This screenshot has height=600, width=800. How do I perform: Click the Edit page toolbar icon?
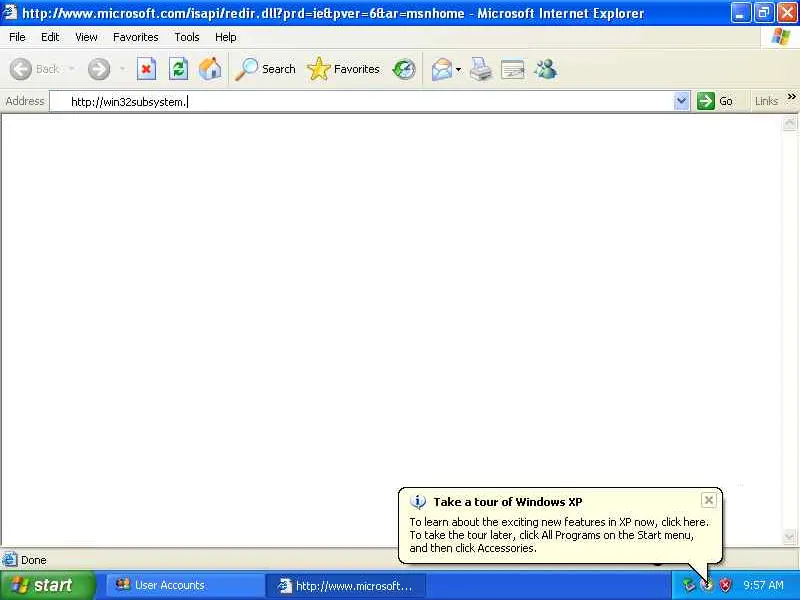pos(513,69)
